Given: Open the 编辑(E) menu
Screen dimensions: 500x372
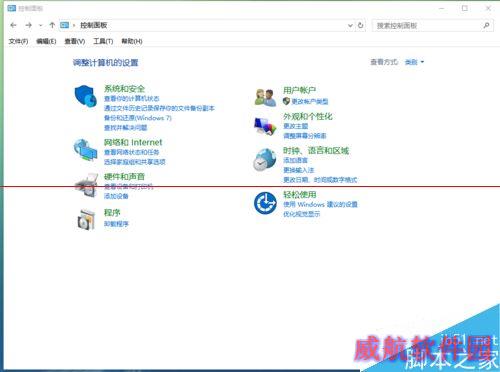Looking at the screenshot, I should pos(46,41).
